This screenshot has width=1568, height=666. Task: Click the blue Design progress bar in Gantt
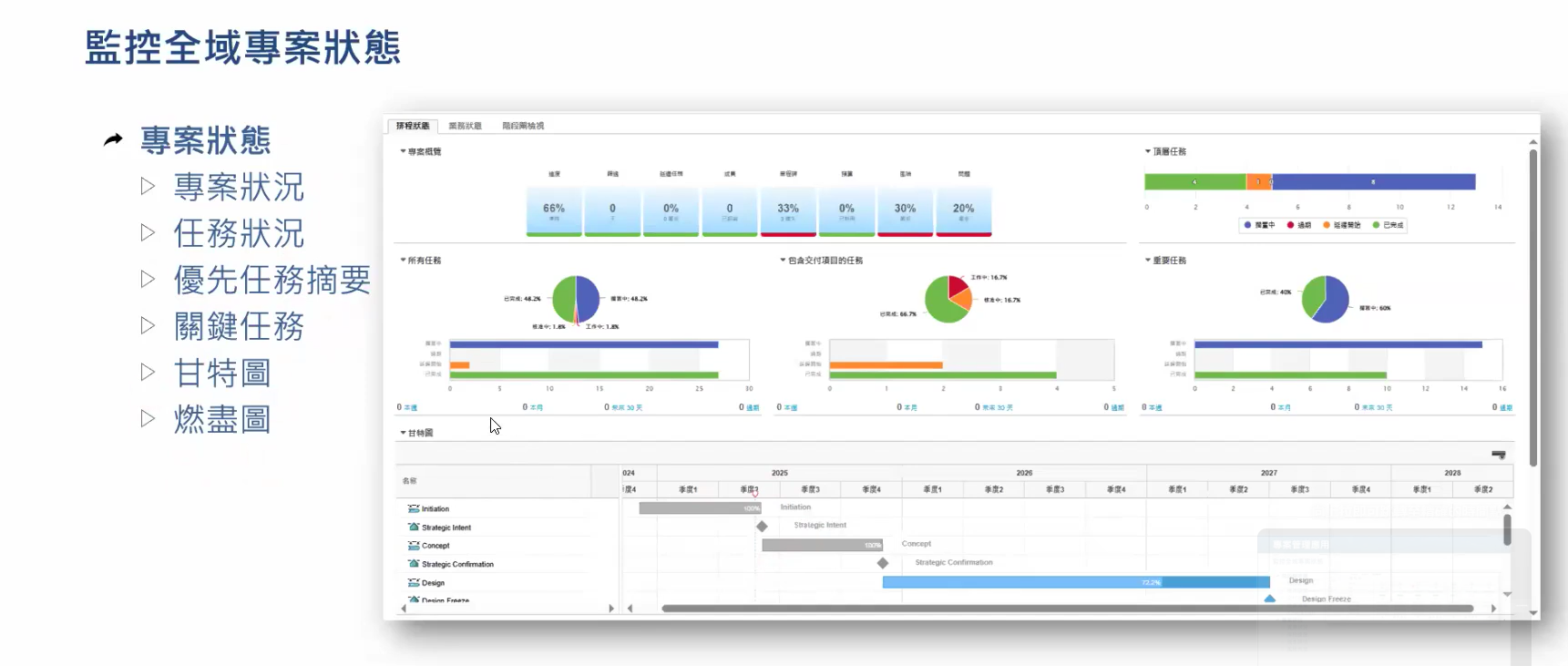(x=1075, y=582)
